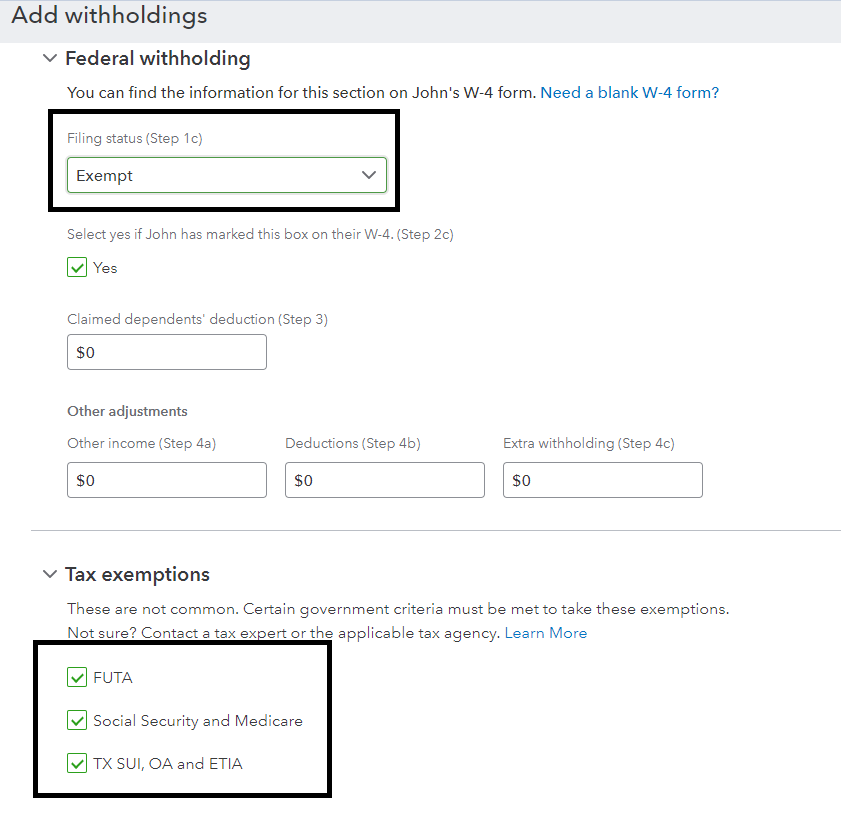Select the Deductions (Step 4b) input box

coord(384,480)
